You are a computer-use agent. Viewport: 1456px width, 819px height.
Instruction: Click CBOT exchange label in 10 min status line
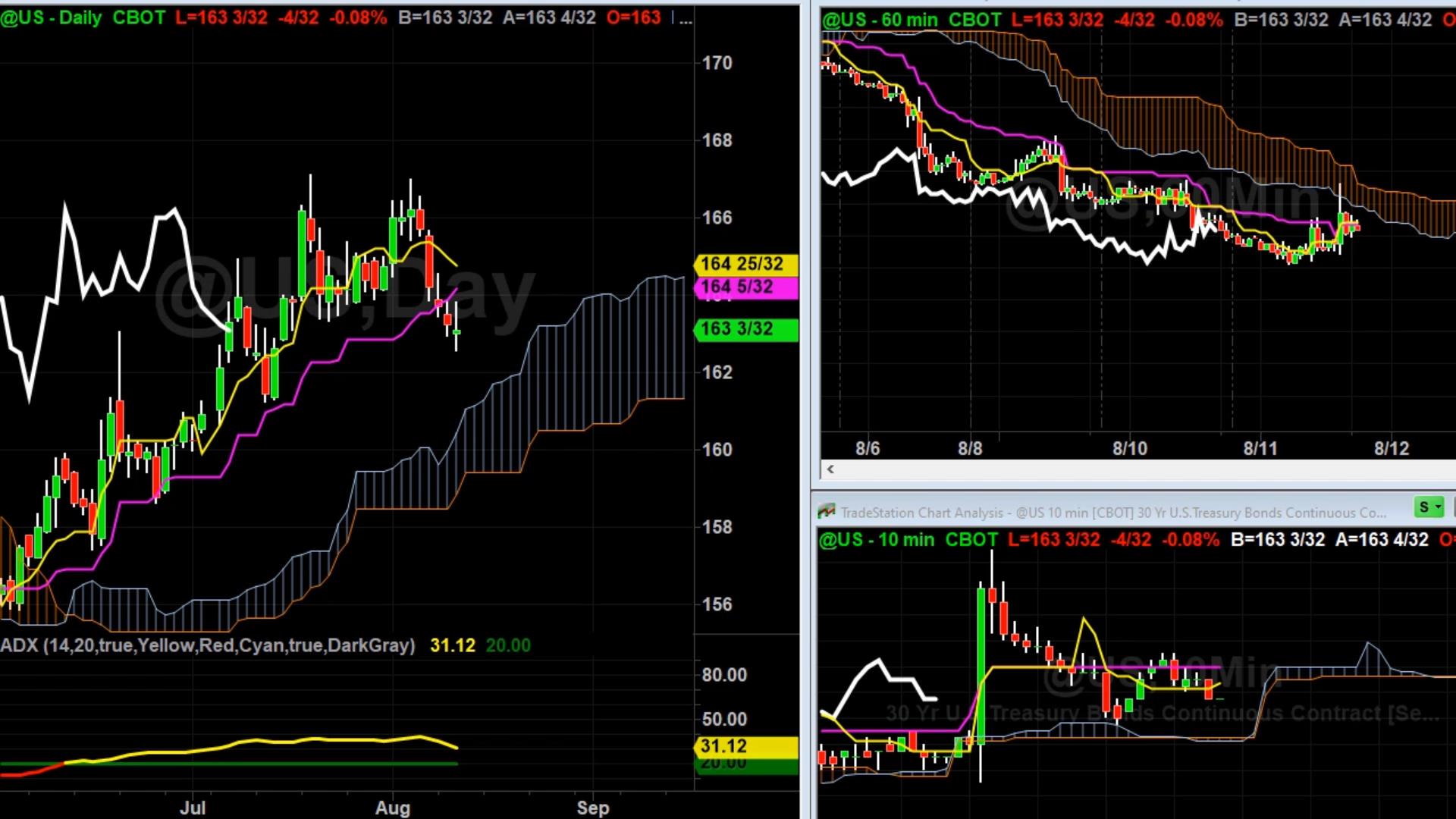click(x=971, y=540)
